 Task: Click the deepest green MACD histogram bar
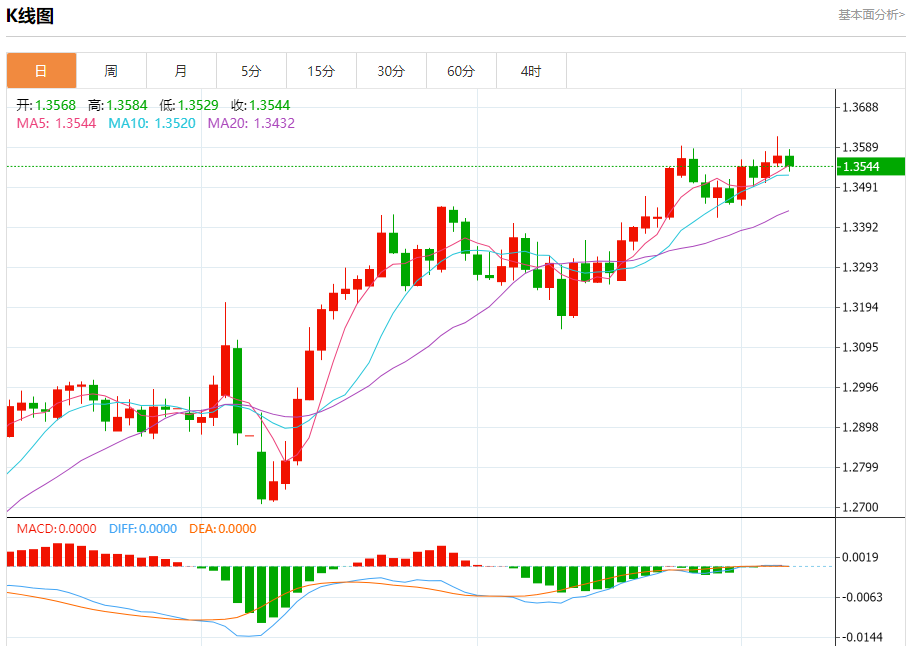tap(261, 594)
